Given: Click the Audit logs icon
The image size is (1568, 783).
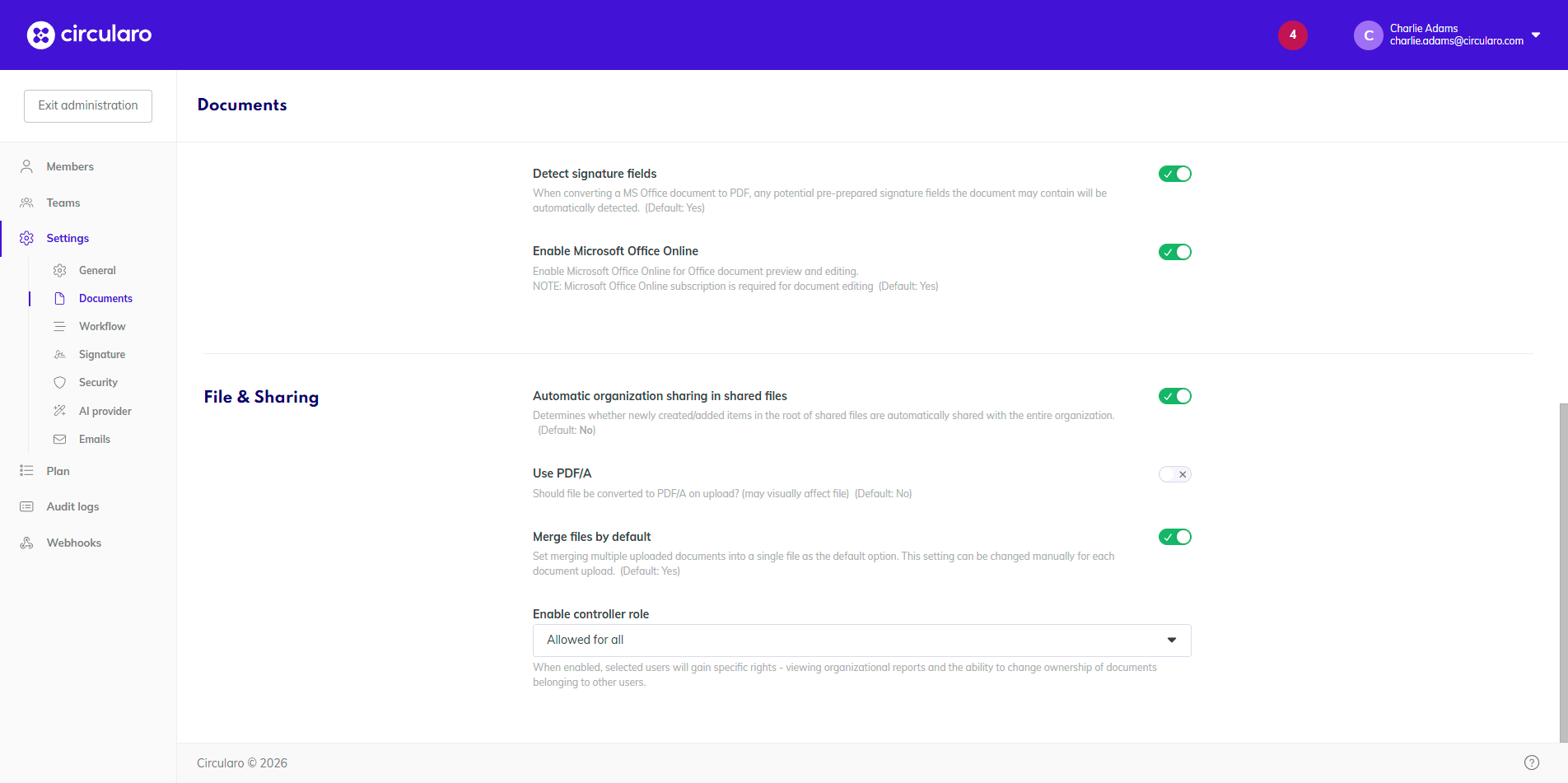Looking at the screenshot, I should tap(26, 506).
